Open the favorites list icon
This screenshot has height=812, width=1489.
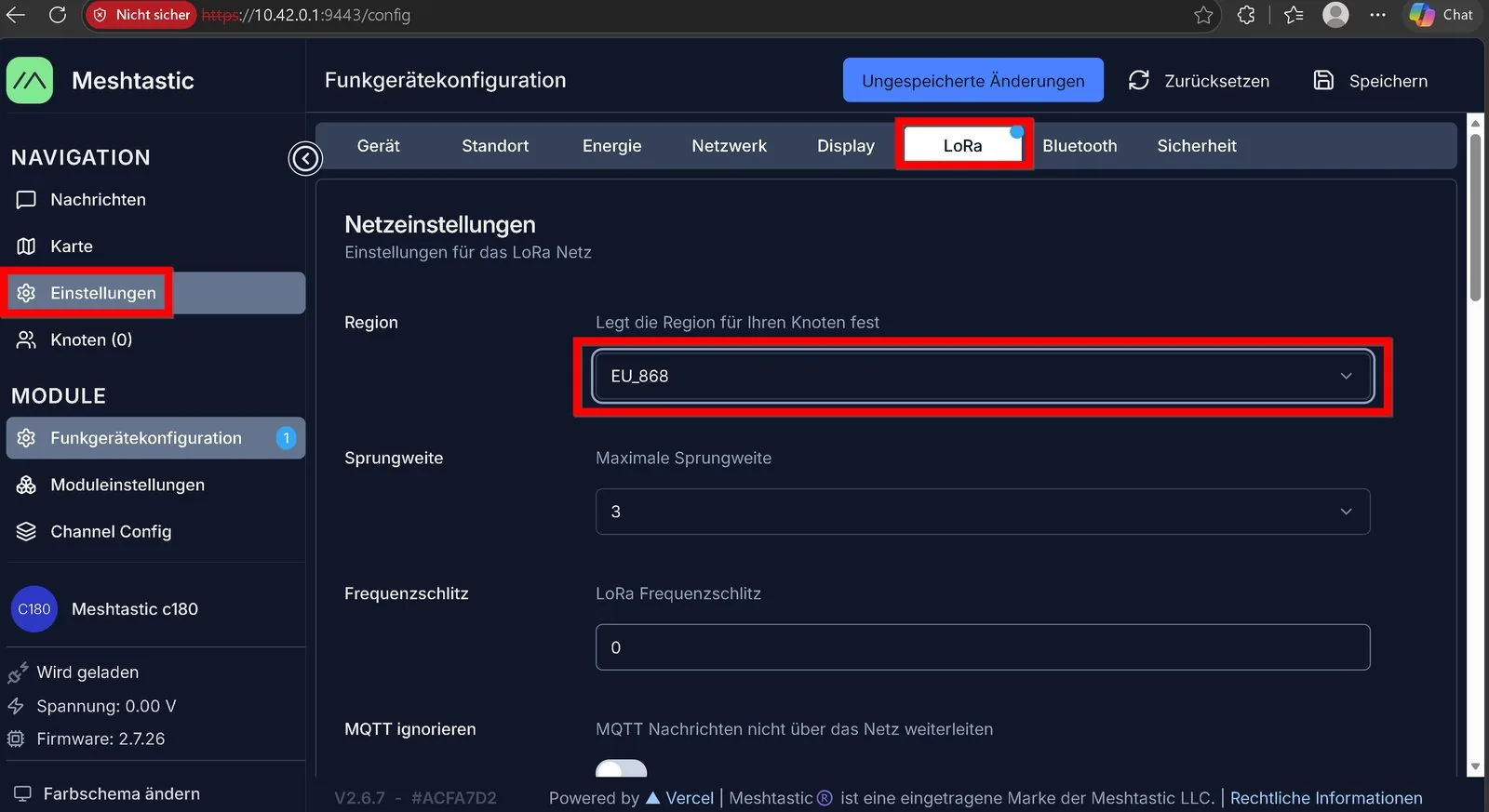point(1294,15)
